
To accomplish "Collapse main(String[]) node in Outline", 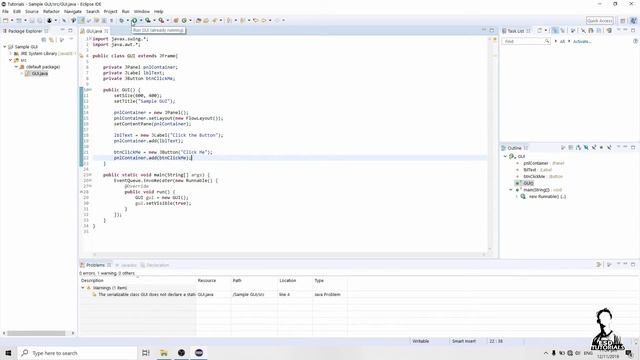I will [510, 190].
